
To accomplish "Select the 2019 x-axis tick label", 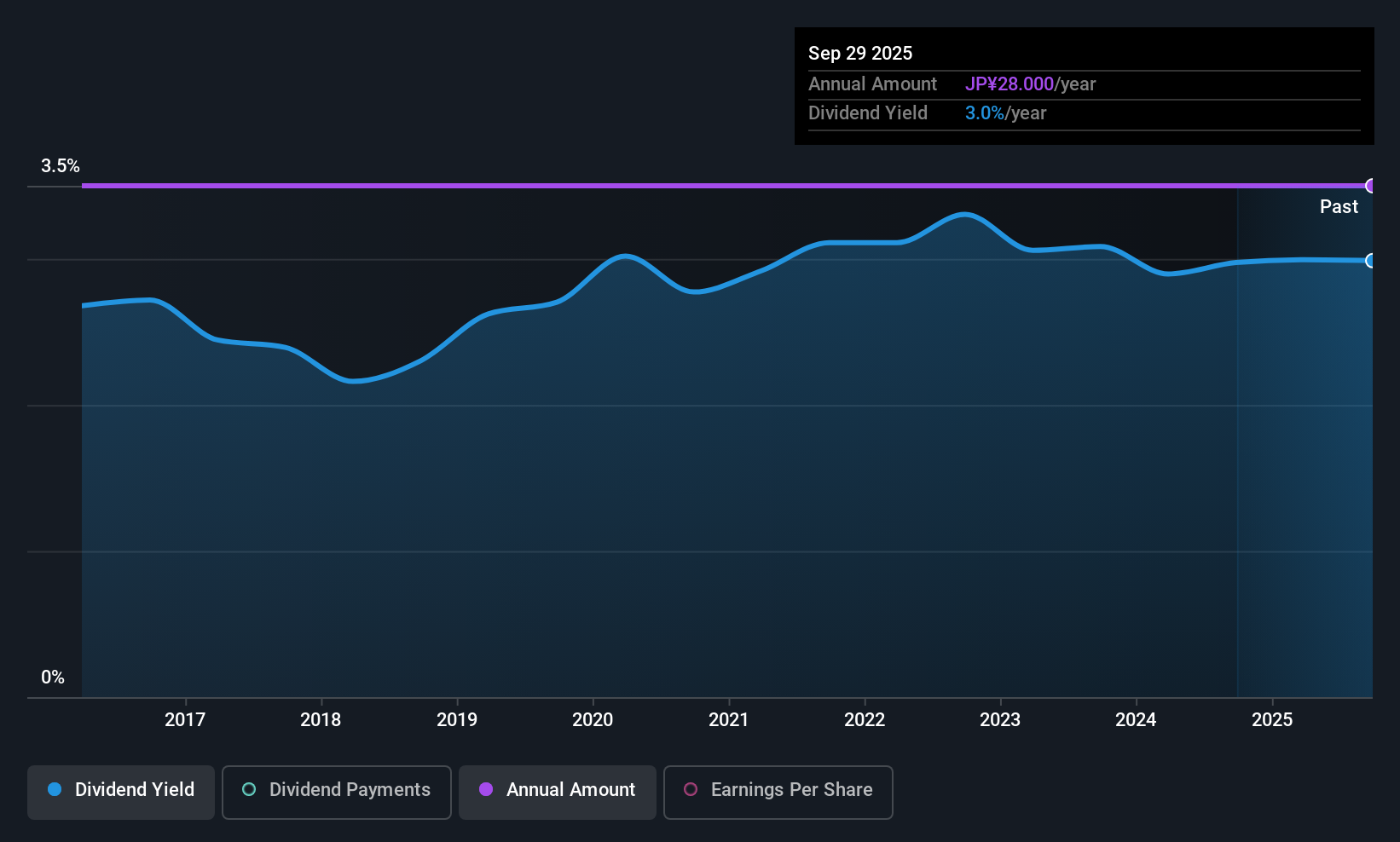I will point(457,720).
